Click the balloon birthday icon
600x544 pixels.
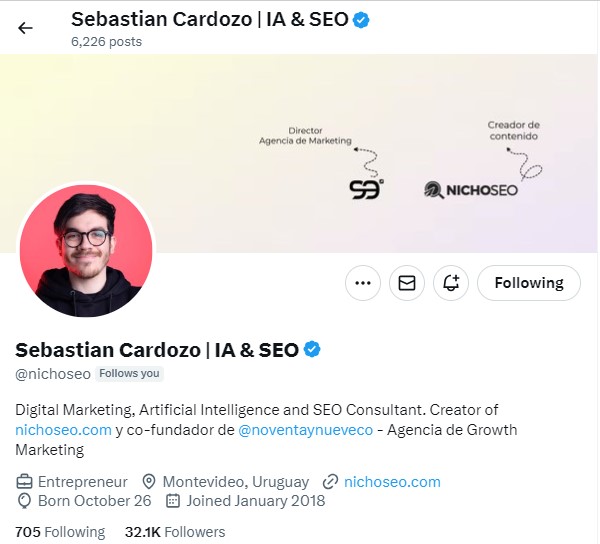(24, 501)
